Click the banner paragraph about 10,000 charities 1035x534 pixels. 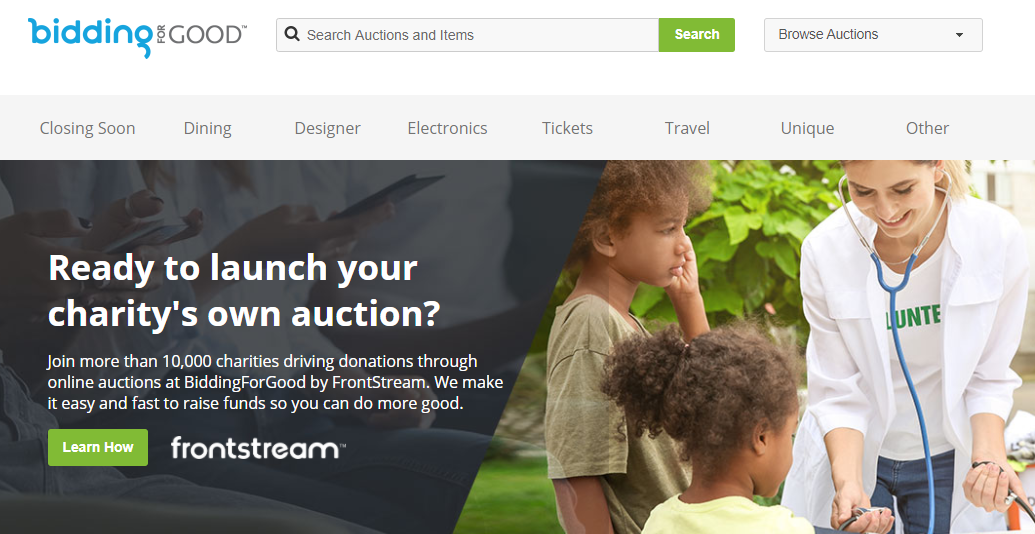[x=275, y=382]
